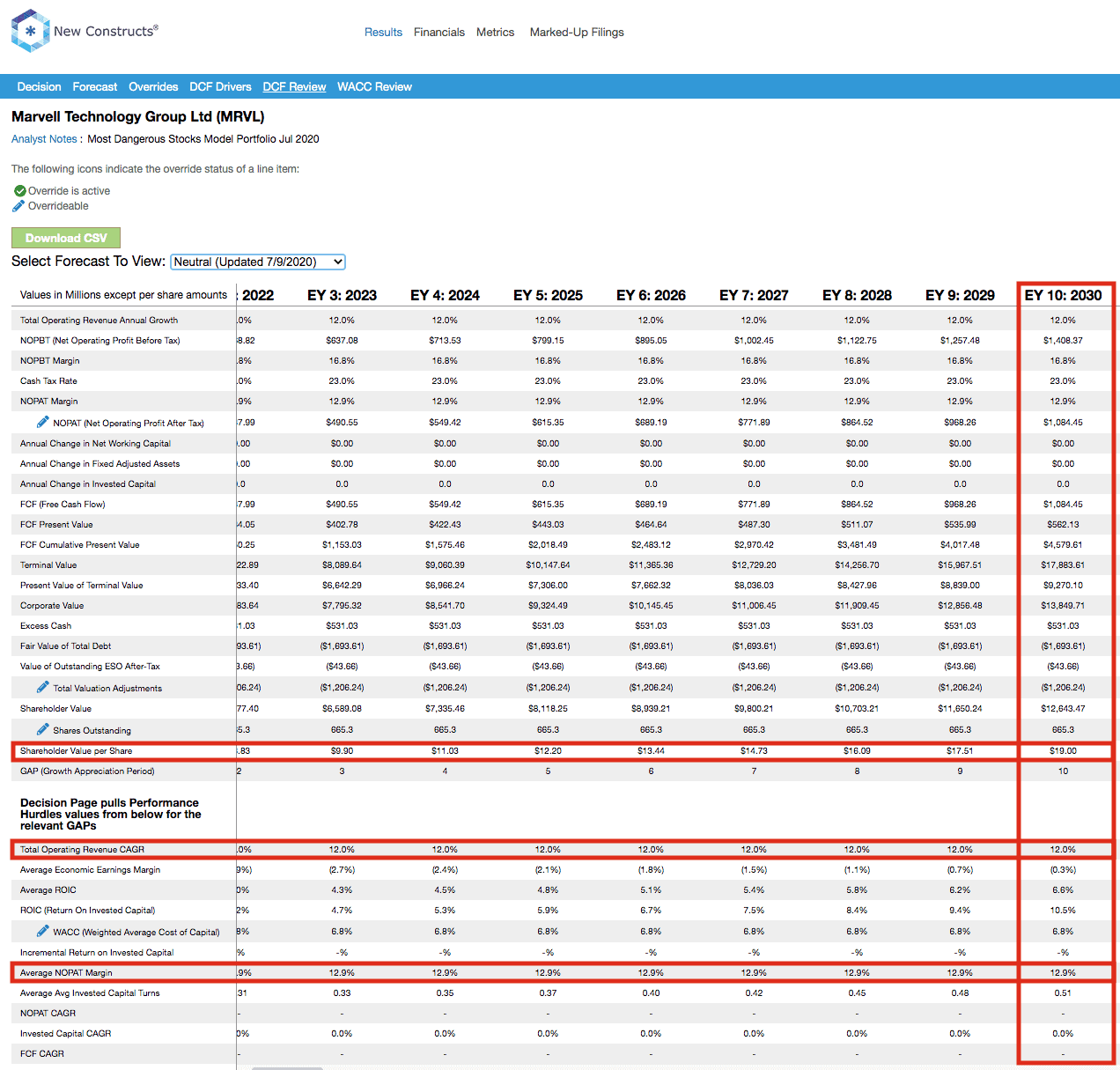Click the EY 10: 2030 column header
This screenshot has width=1120, height=1070.
tap(1063, 295)
